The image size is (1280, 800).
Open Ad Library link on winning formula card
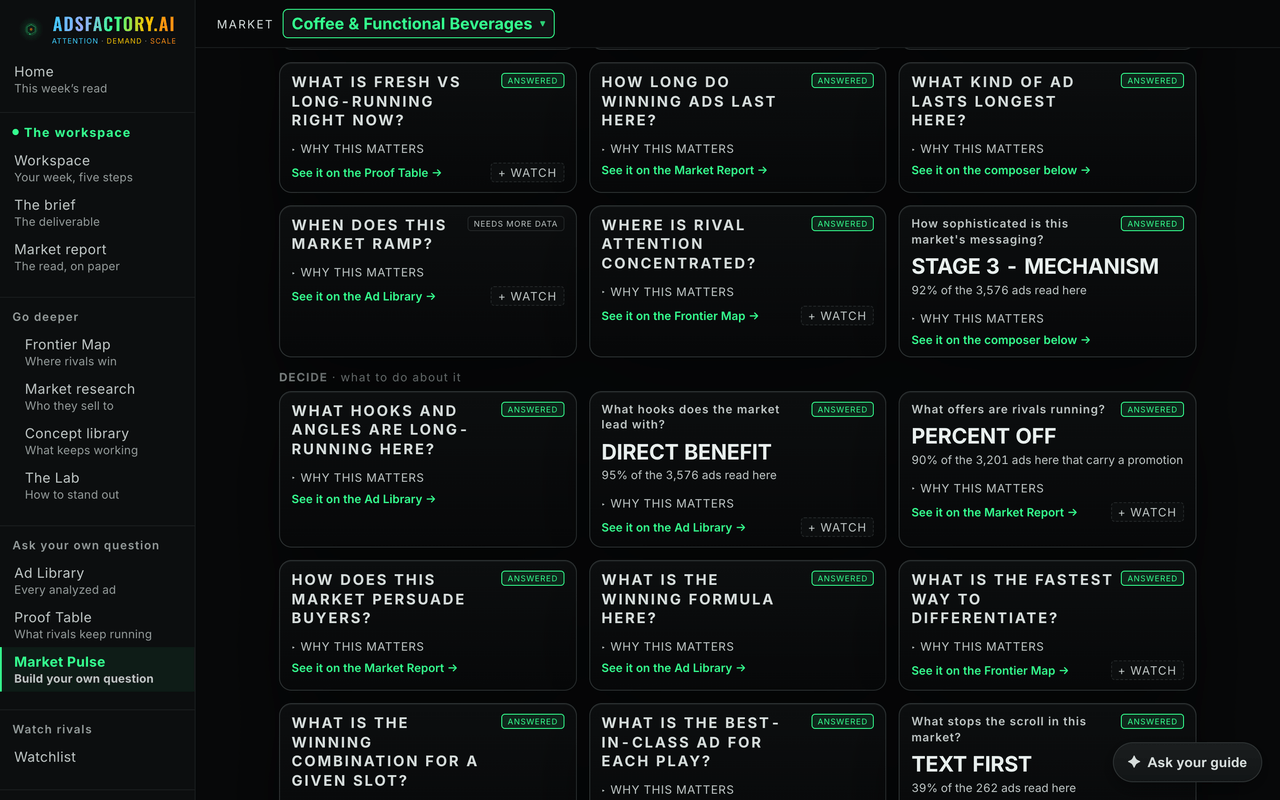pos(674,668)
